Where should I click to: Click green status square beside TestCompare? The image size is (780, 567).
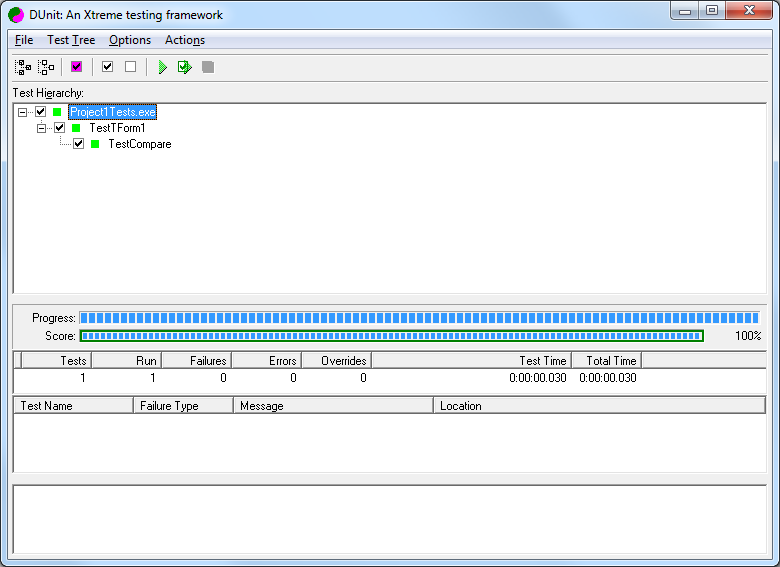pyautogui.click(x=95, y=144)
